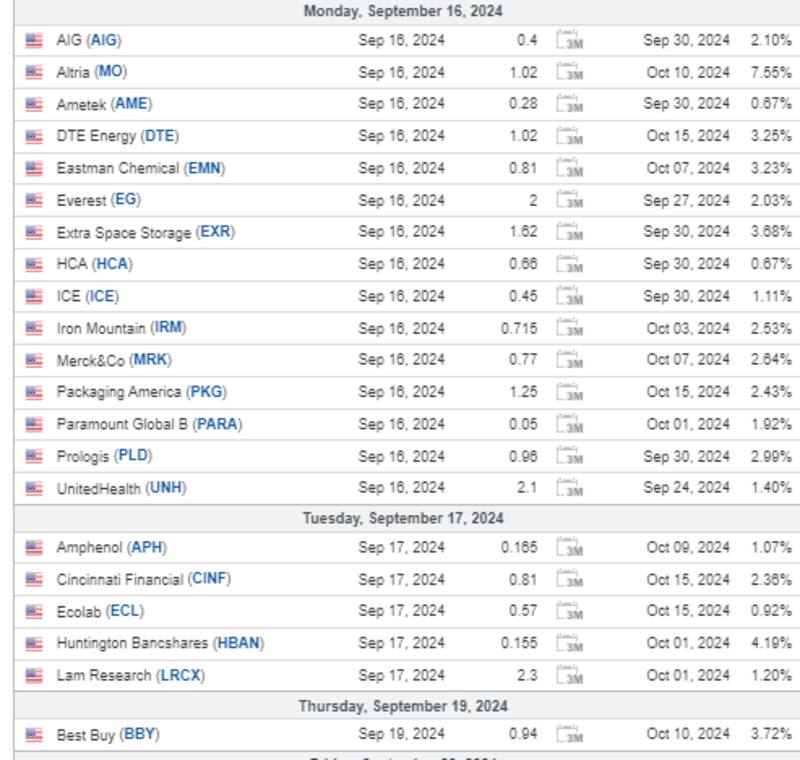The height and width of the screenshot is (760, 800).
Task: Click the 3M icon in DTE Energy row
Action: point(570,137)
